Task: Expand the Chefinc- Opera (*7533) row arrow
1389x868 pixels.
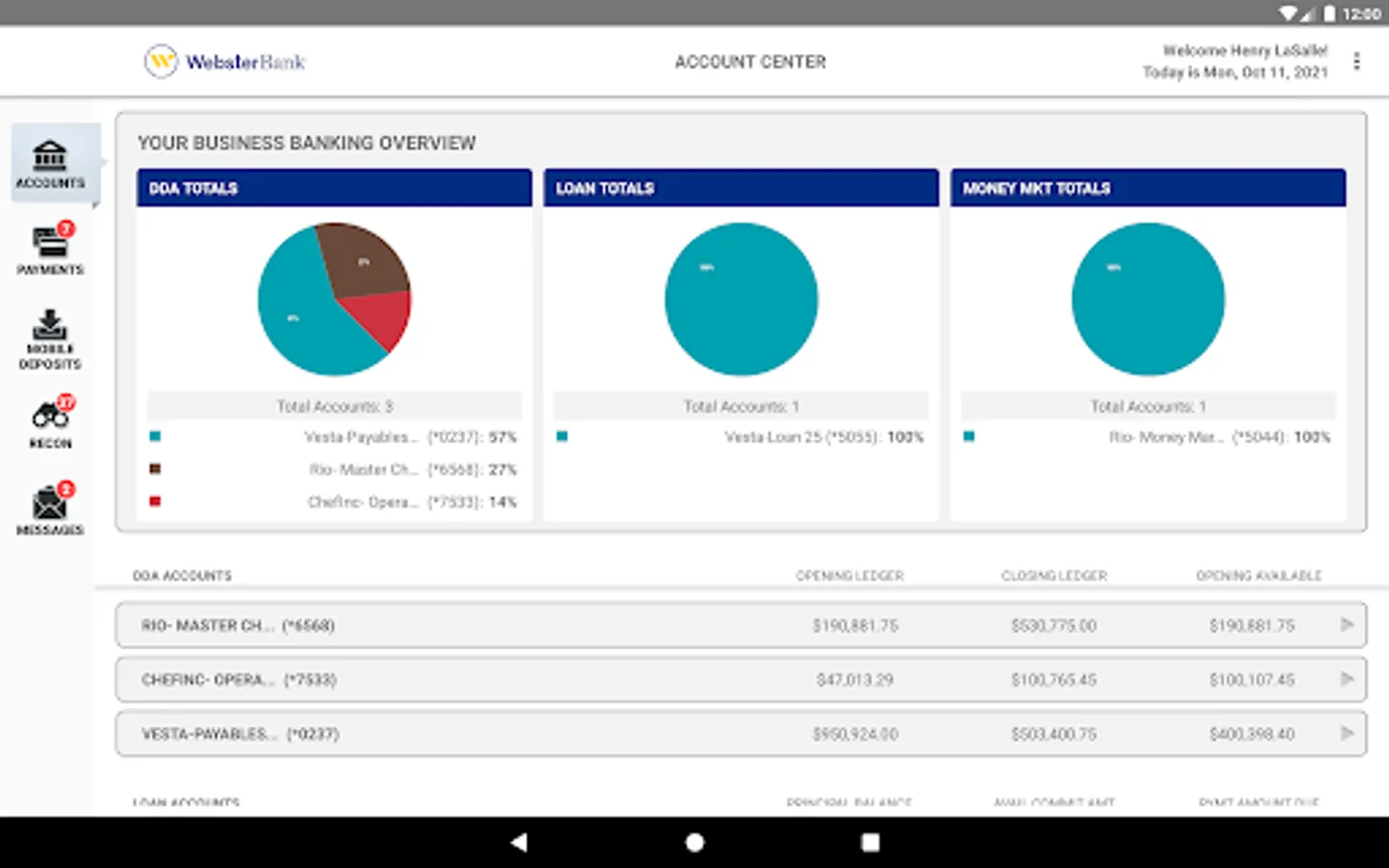Action: pyautogui.click(x=1348, y=679)
